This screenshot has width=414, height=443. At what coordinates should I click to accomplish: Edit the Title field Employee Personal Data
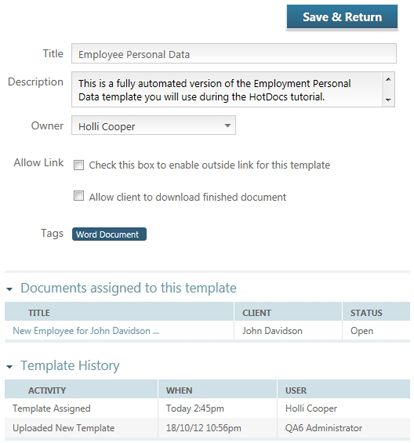point(234,54)
